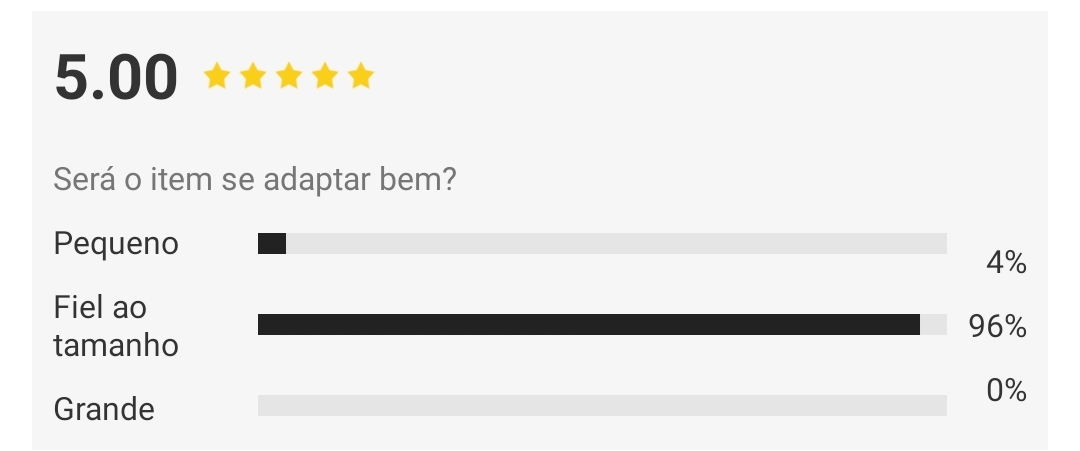Click the Pequeno fit progress bar
1080x451 pixels.
coord(602,243)
